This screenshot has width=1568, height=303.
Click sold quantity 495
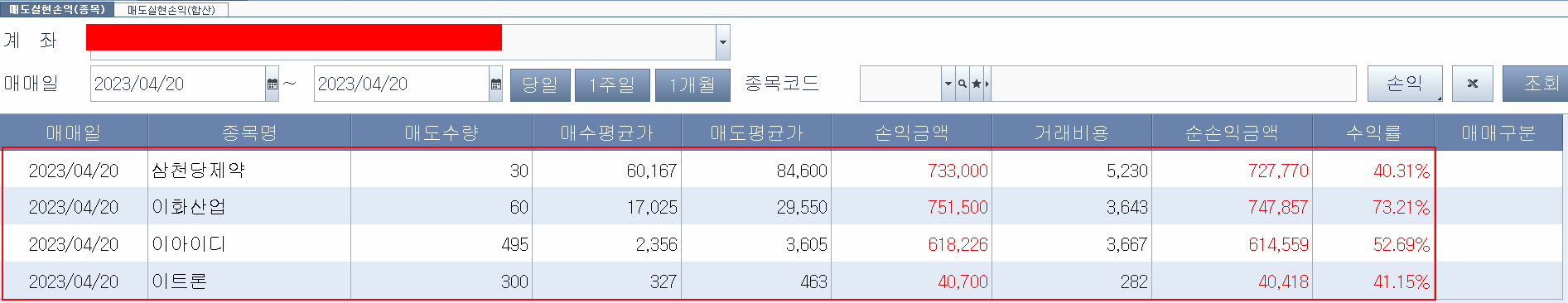click(x=514, y=245)
